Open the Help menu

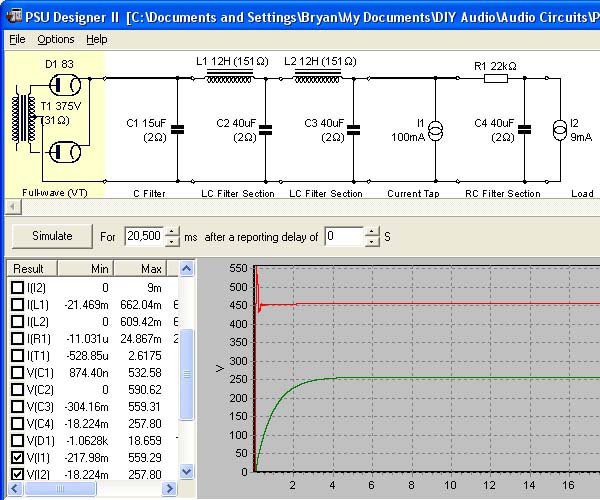click(96, 39)
